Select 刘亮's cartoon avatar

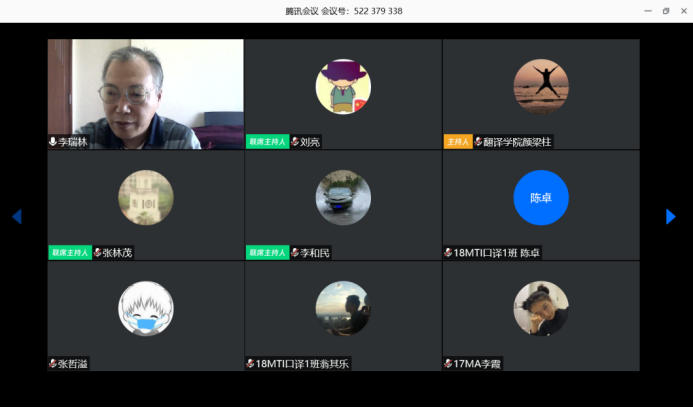pos(343,87)
